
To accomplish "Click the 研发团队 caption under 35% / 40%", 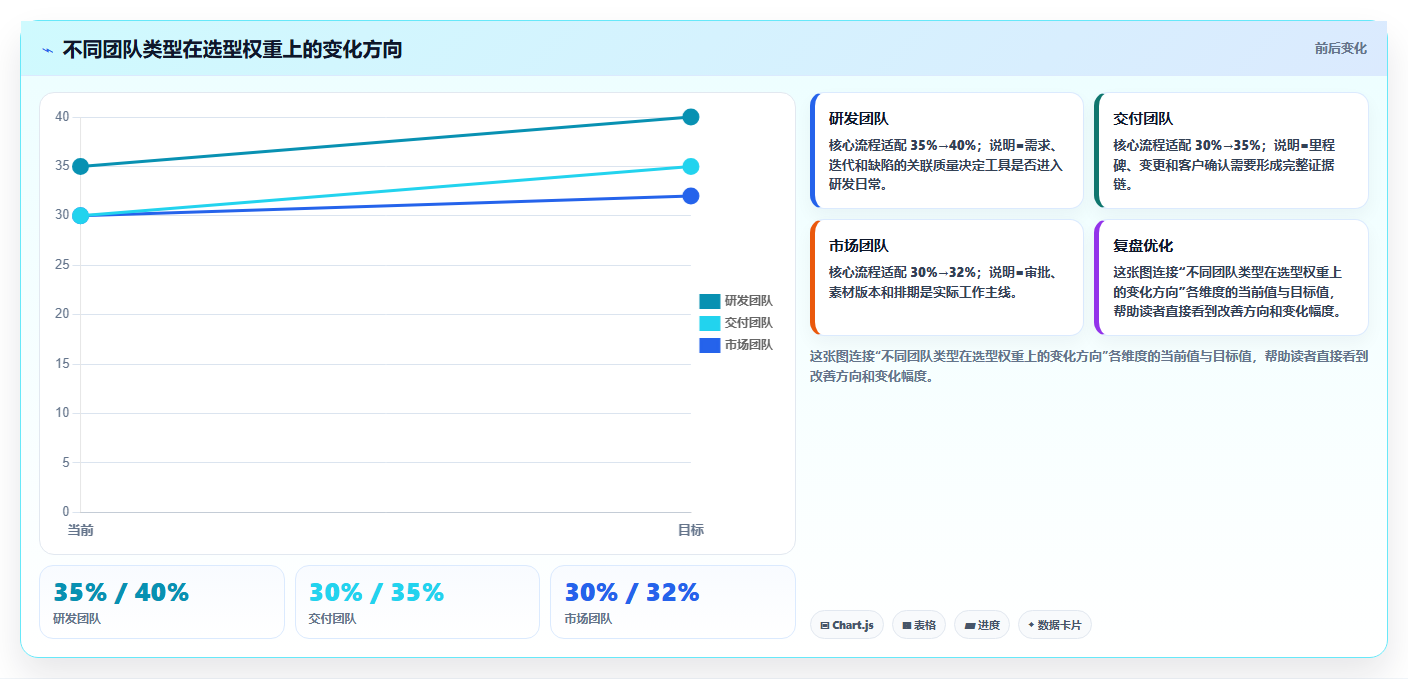I will (77, 619).
